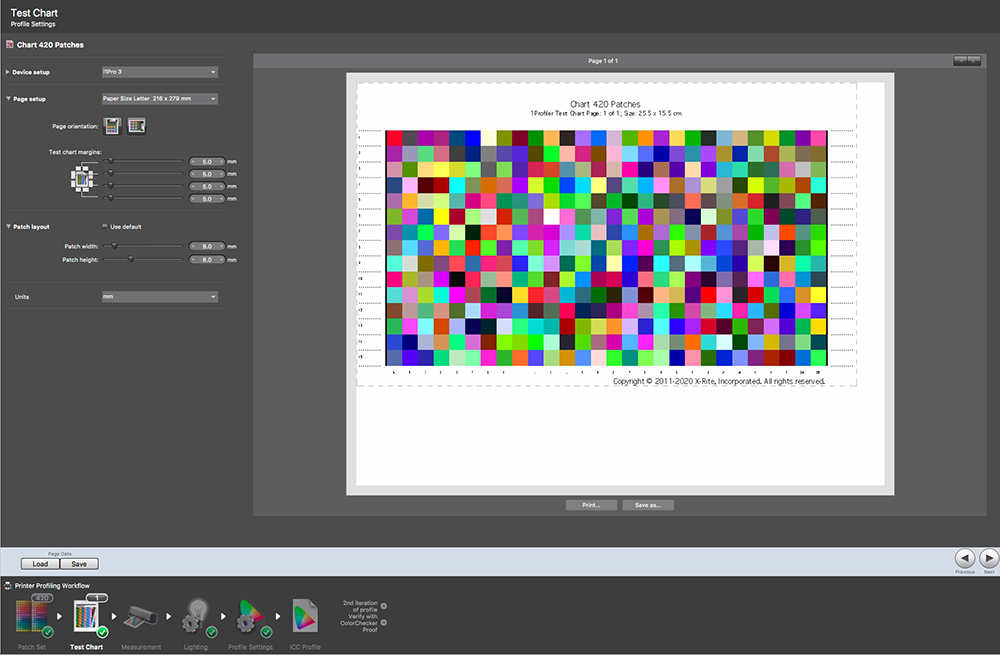Open the device dropdown showing i1Pro 3
This screenshot has width=1000, height=655.
(159, 72)
